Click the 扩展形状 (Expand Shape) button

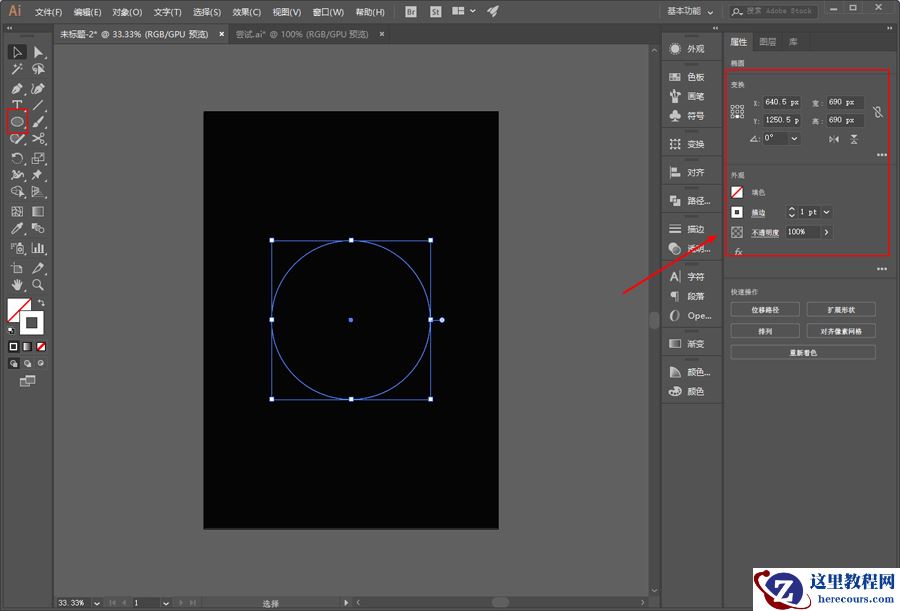point(841,308)
